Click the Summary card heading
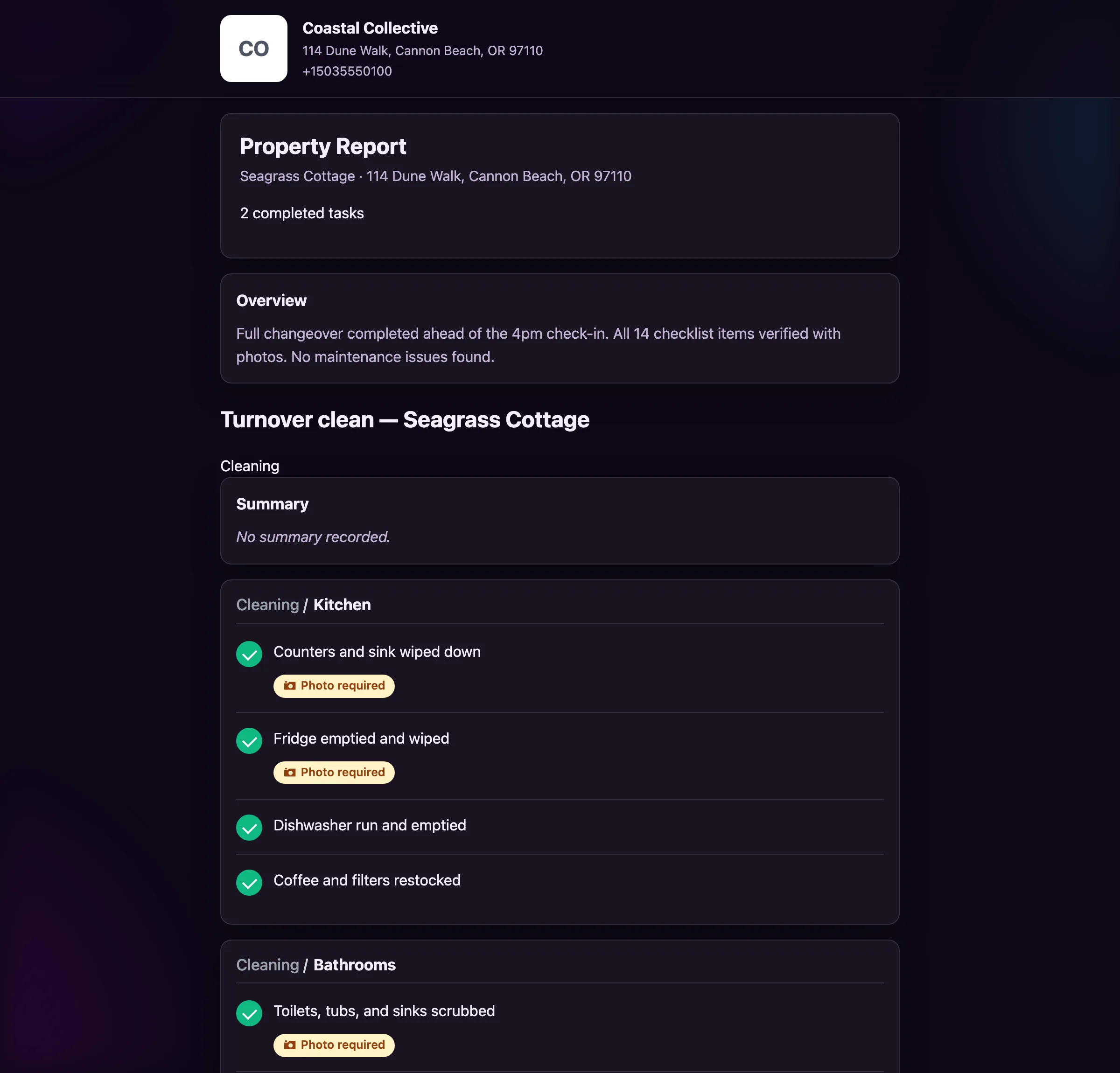 [272, 504]
